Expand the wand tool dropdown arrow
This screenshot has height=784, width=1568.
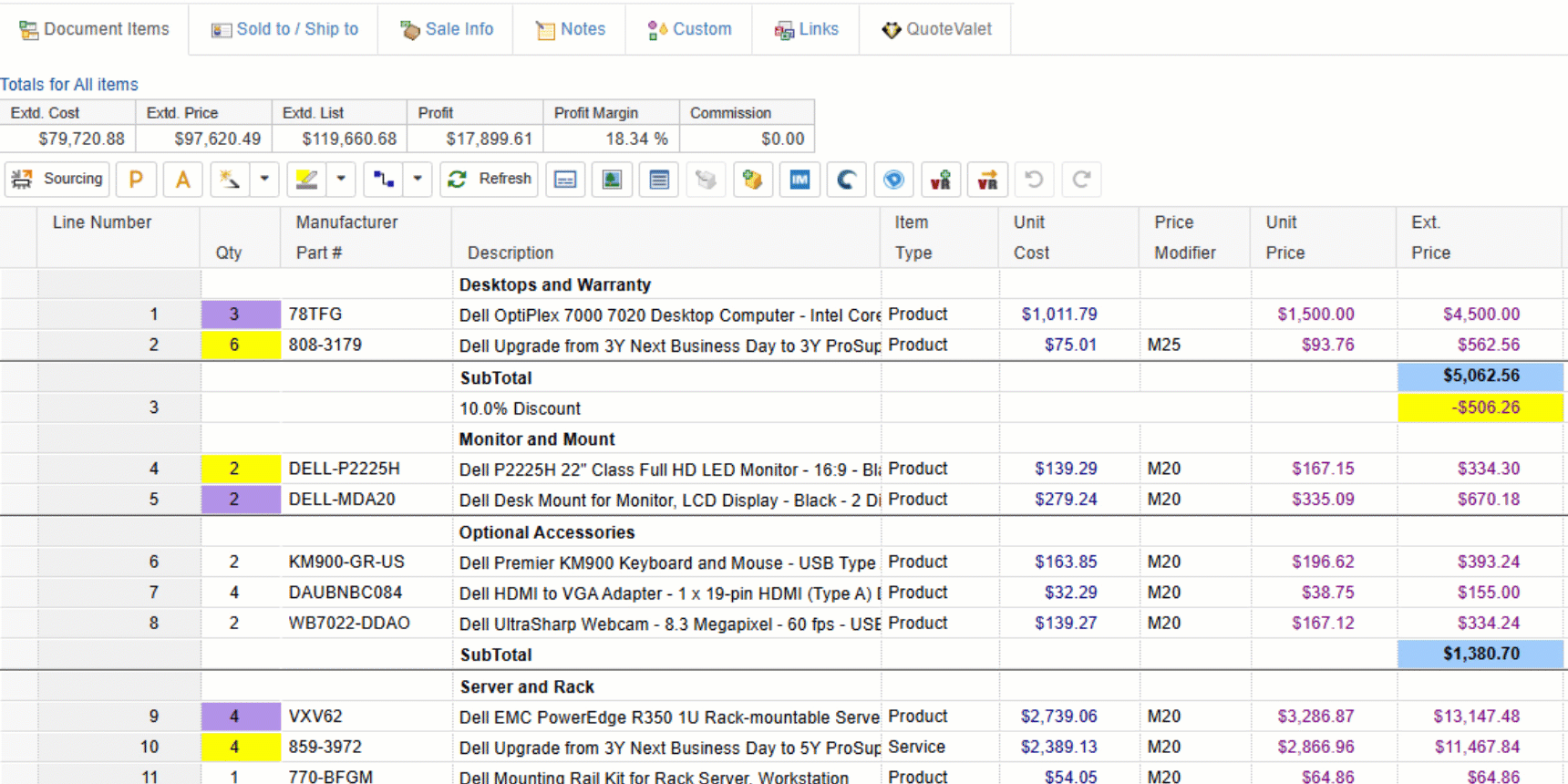264,180
